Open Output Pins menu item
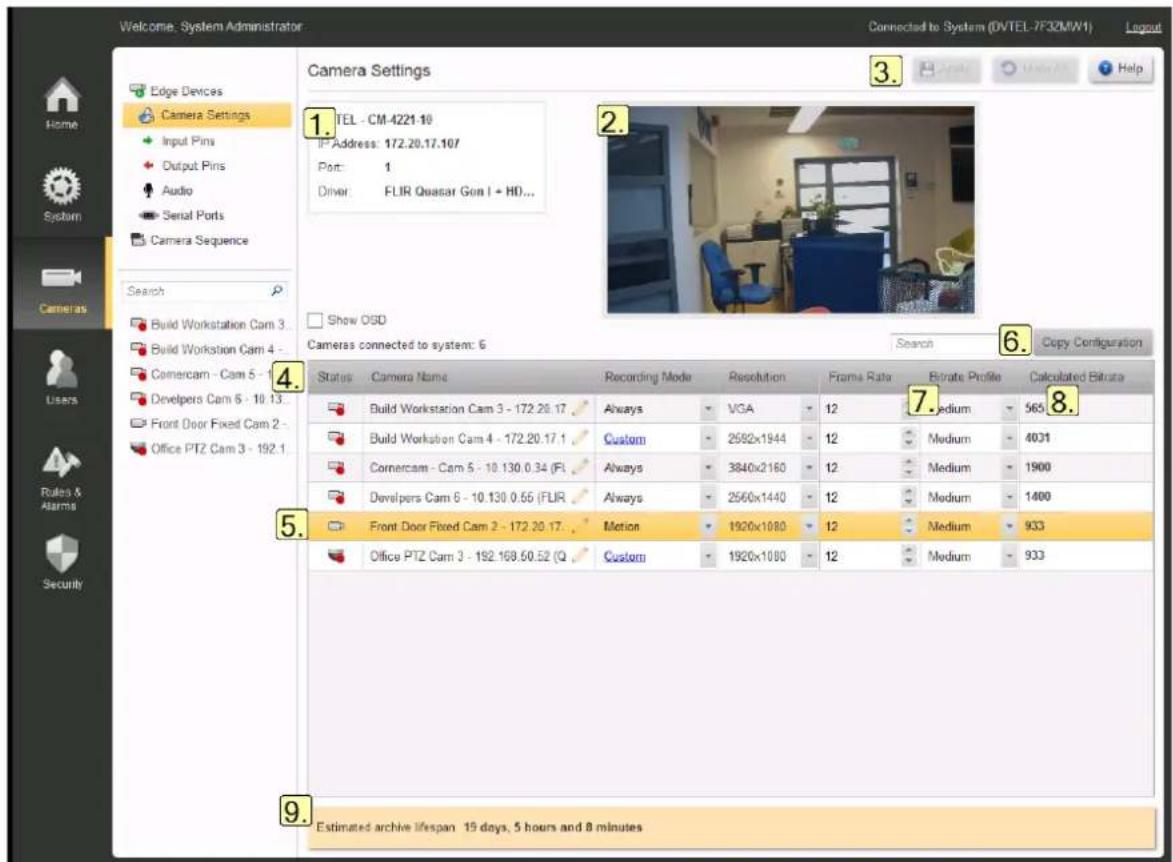The image size is (1173, 862). [183, 165]
